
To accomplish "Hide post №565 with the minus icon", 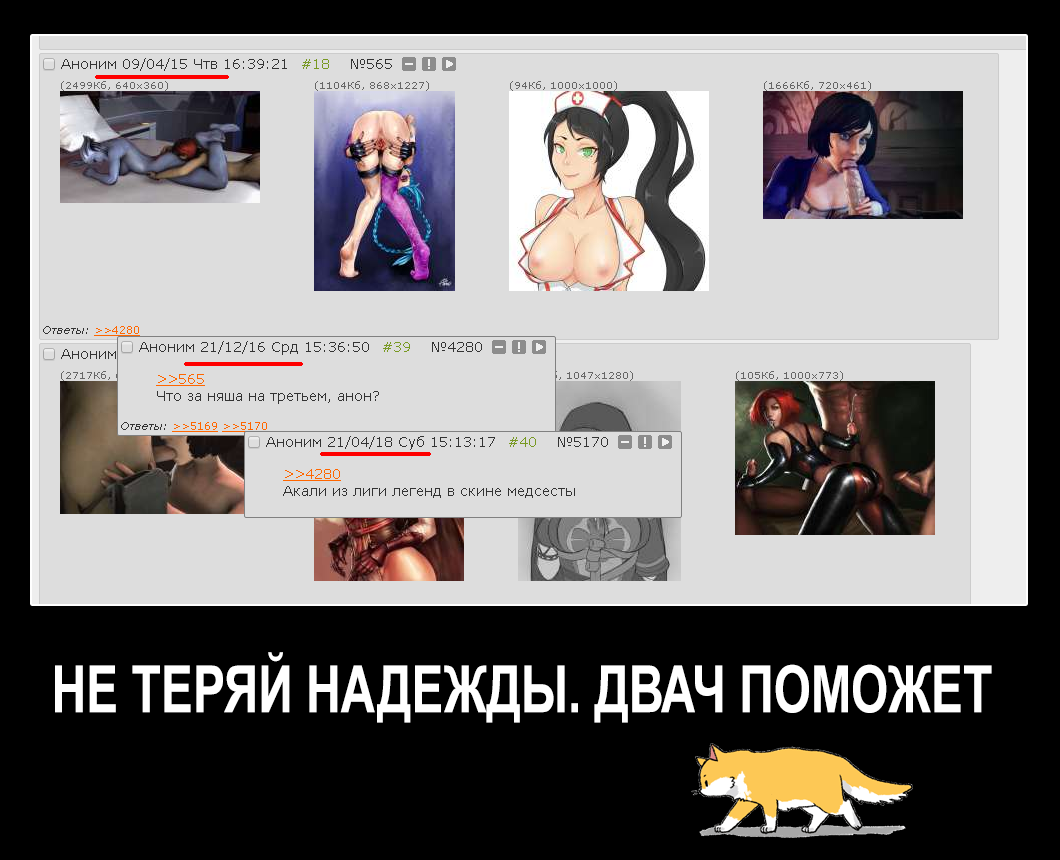I will pyautogui.click(x=409, y=64).
